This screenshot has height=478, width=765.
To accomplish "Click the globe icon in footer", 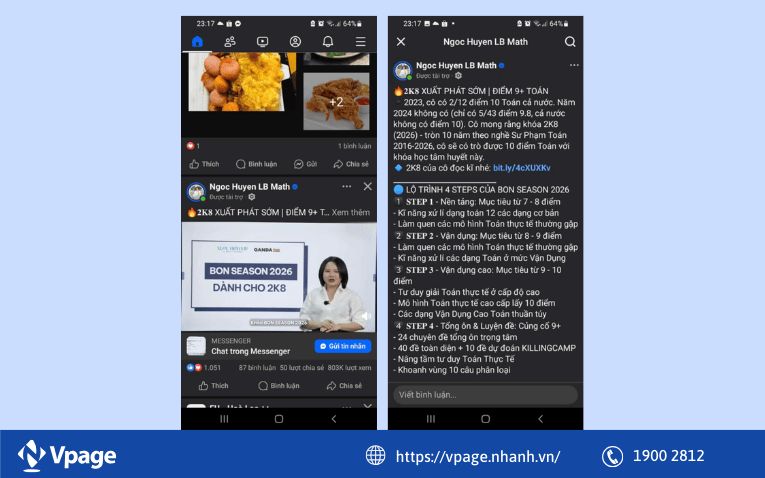I will 375,456.
